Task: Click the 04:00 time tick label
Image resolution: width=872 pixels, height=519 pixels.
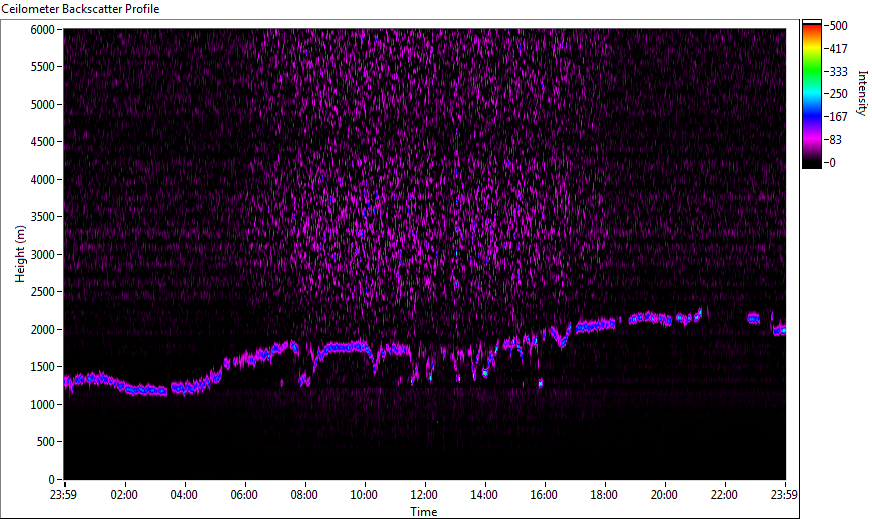Action: [x=184, y=495]
